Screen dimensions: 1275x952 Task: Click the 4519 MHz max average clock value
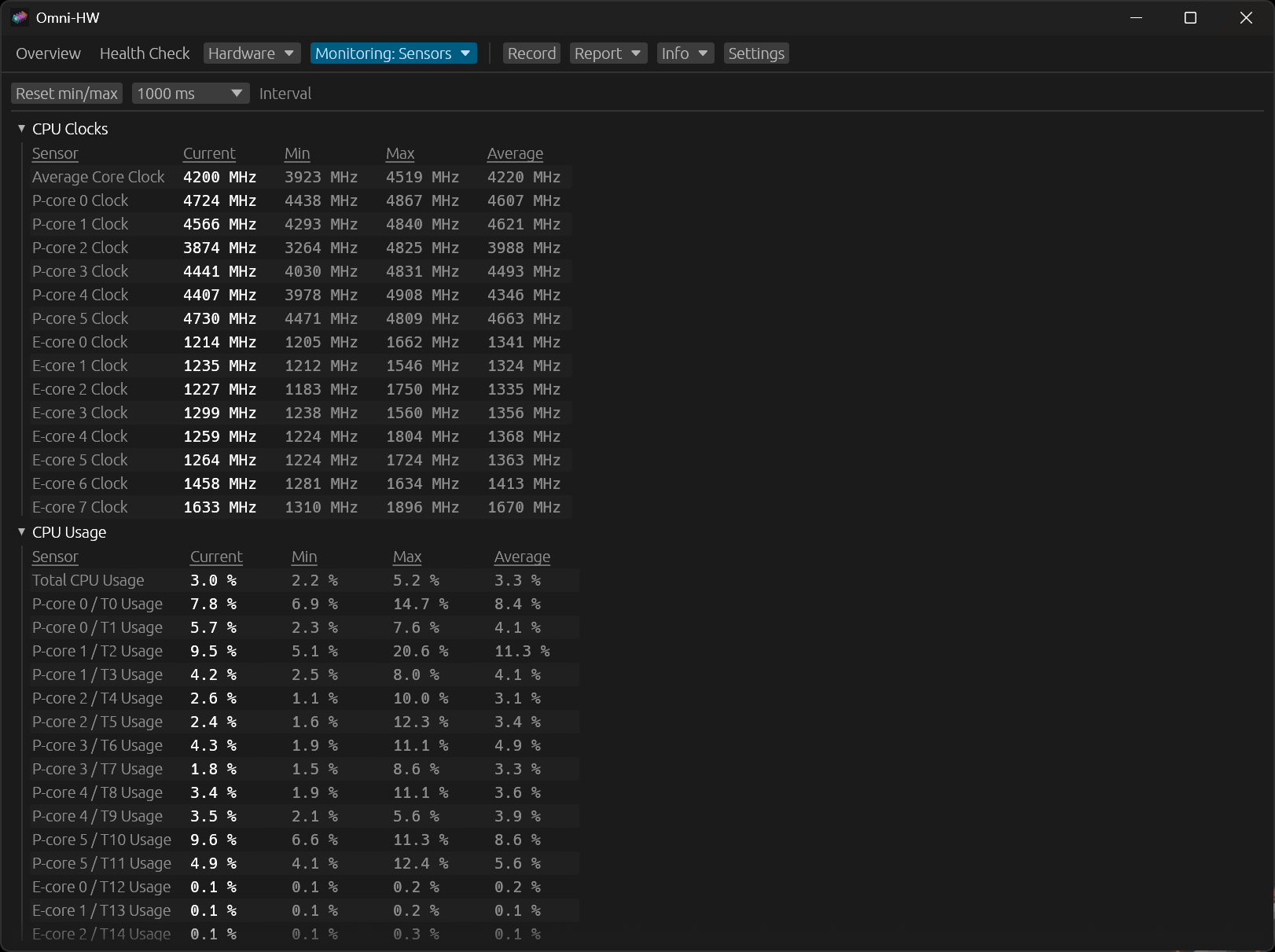pos(423,177)
